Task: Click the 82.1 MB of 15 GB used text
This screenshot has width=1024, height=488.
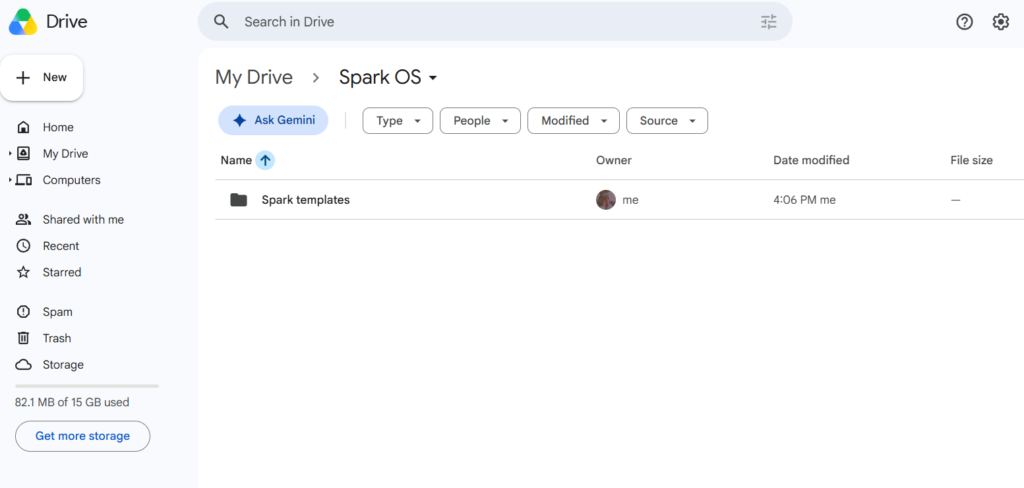Action: (x=72, y=402)
